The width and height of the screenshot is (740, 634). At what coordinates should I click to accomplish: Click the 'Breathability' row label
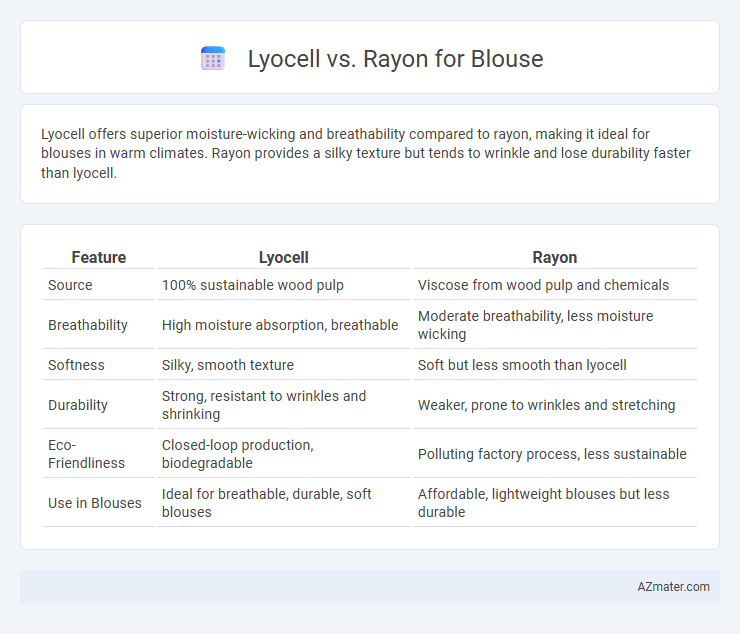click(88, 325)
